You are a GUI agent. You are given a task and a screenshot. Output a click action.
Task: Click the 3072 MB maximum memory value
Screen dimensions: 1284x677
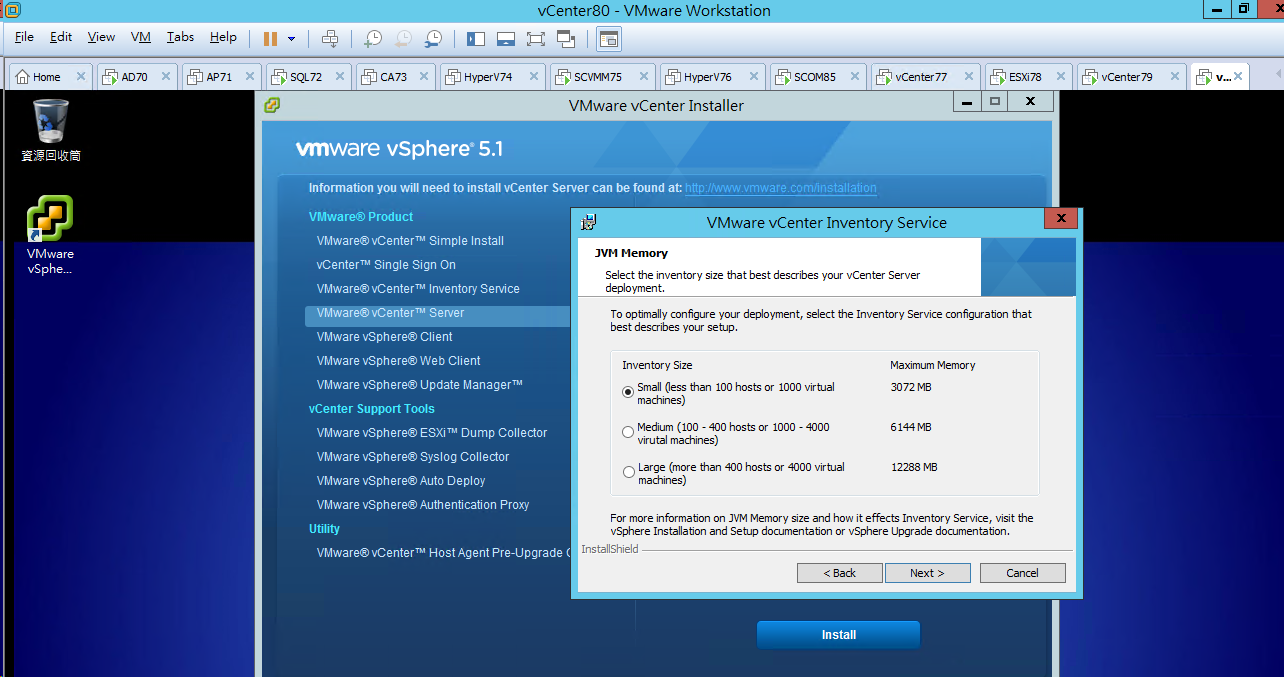coord(911,387)
